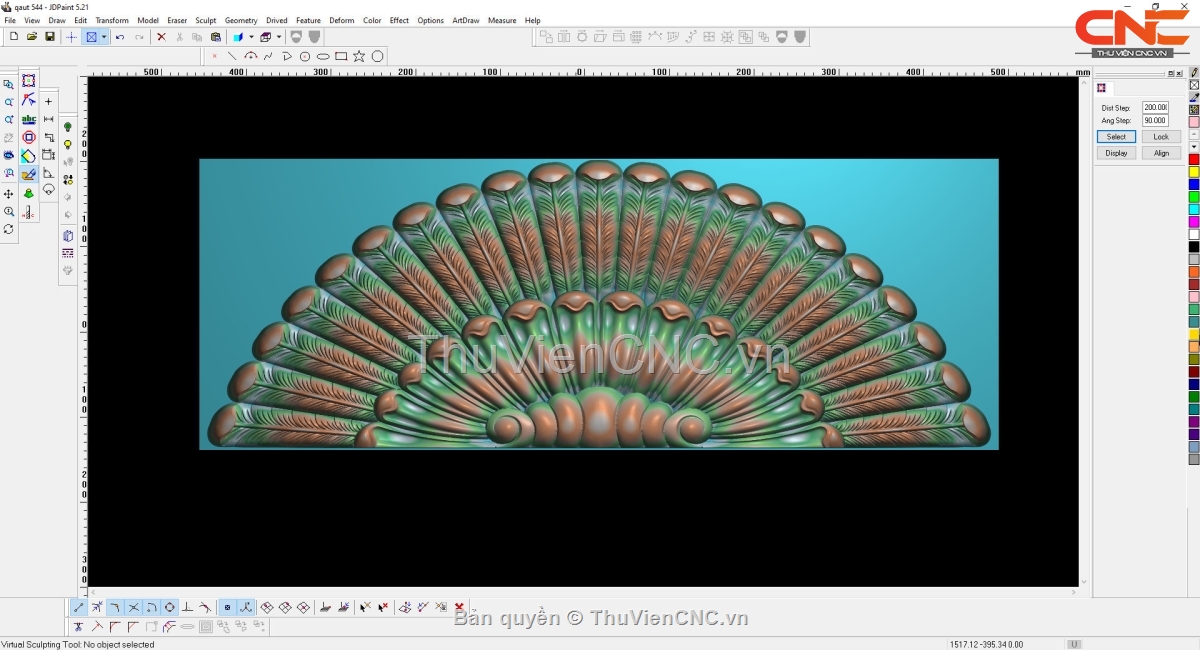The width and height of the screenshot is (1200, 650).
Task: Select the rectangle drawing tool
Action: pos(341,56)
